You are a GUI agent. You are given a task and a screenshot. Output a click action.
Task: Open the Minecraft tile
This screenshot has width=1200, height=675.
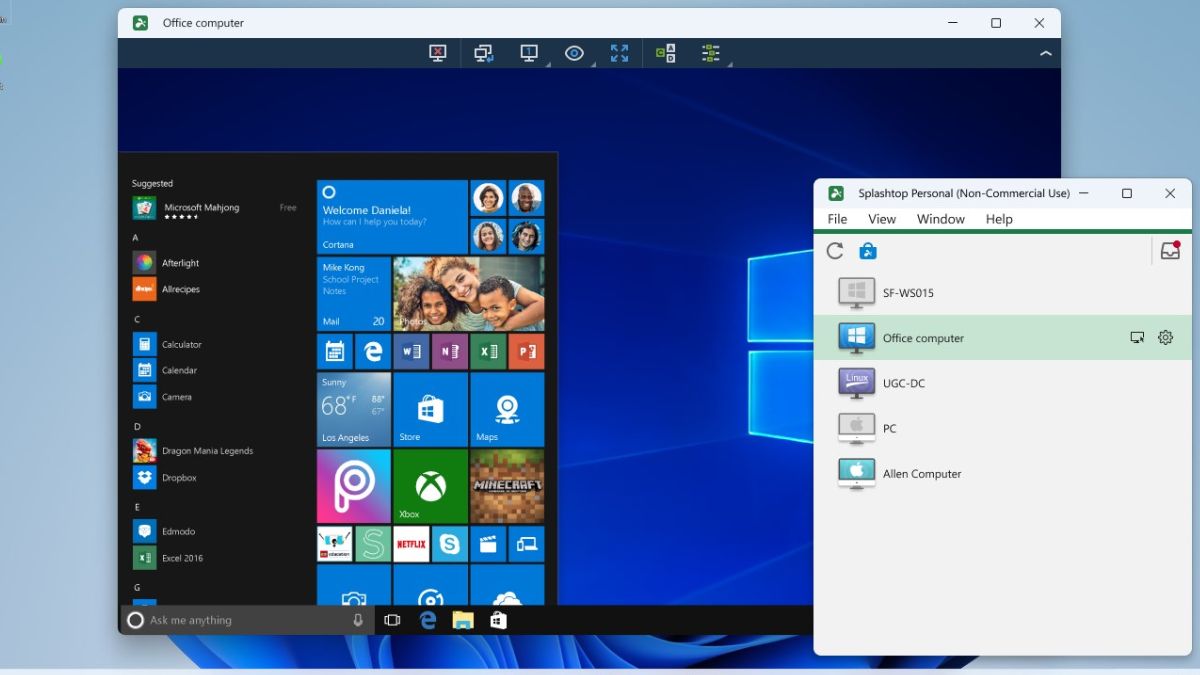(507, 486)
